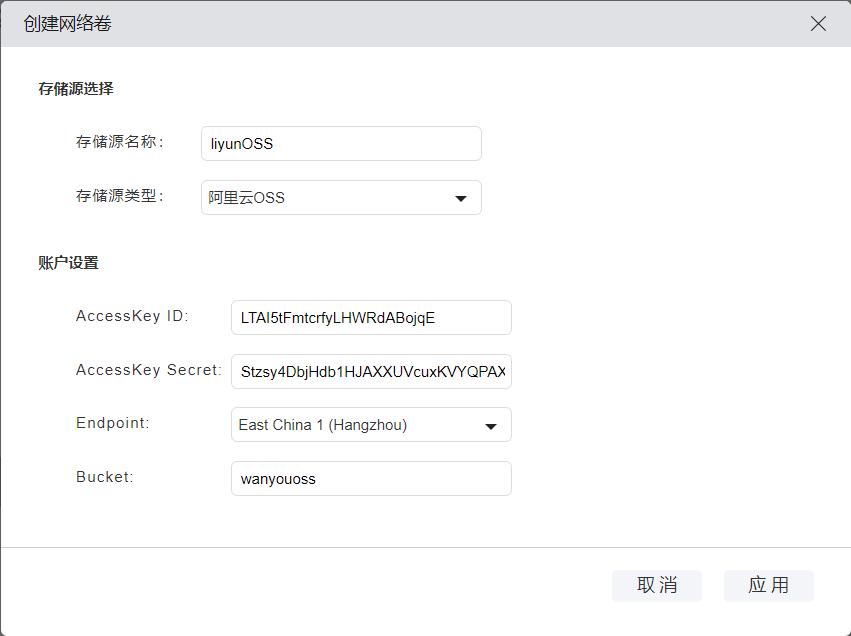Select the AccessKey ID text field

tap(370, 317)
